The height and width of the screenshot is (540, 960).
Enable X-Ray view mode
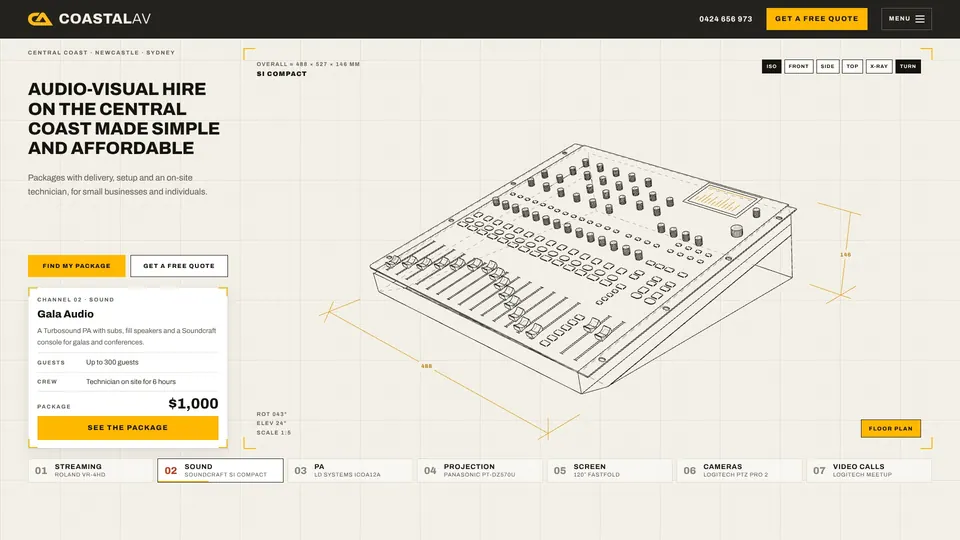tap(879, 66)
